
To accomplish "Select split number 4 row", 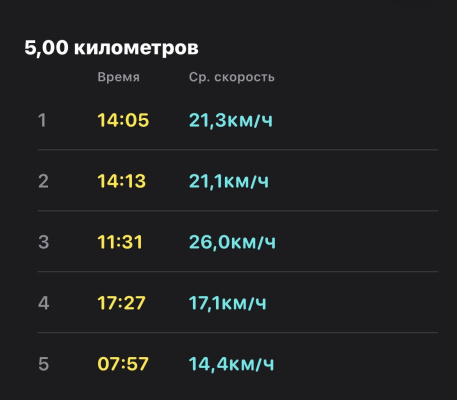I will (238, 302).
